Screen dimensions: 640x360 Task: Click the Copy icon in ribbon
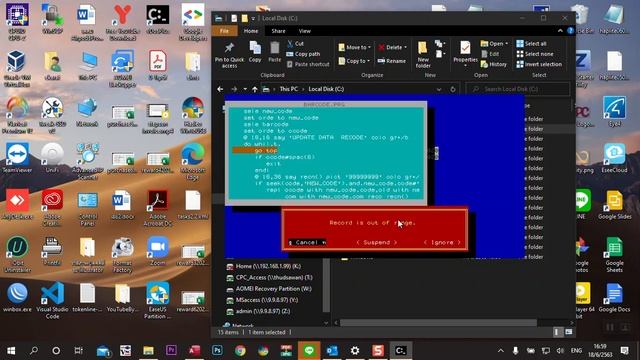[x=255, y=52]
